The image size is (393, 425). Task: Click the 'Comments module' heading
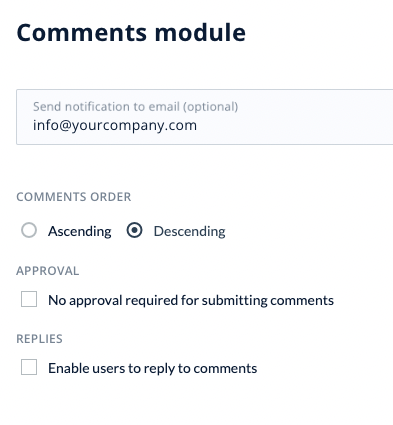point(131,32)
